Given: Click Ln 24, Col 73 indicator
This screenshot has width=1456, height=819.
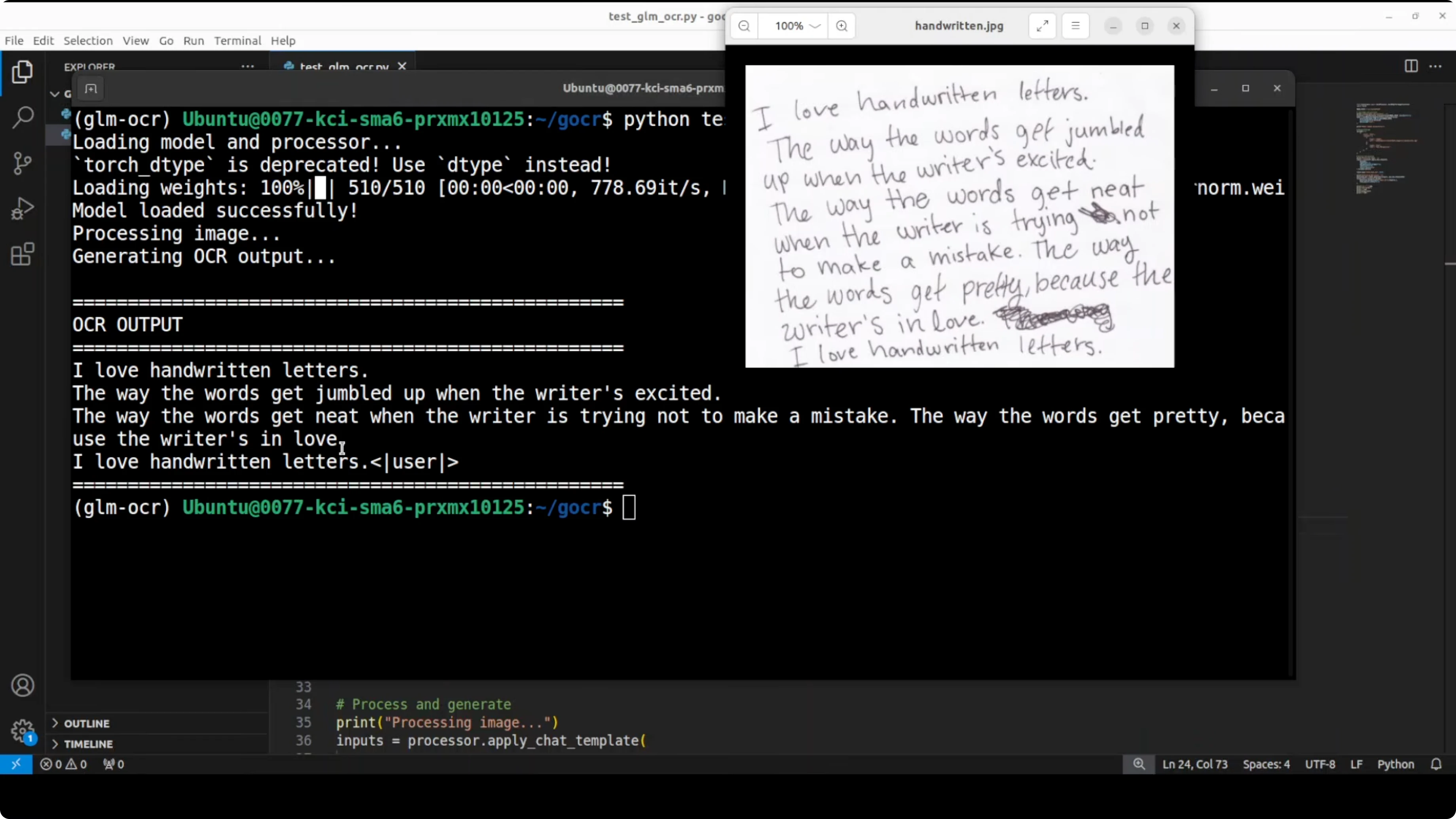Looking at the screenshot, I should [x=1195, y=764].
